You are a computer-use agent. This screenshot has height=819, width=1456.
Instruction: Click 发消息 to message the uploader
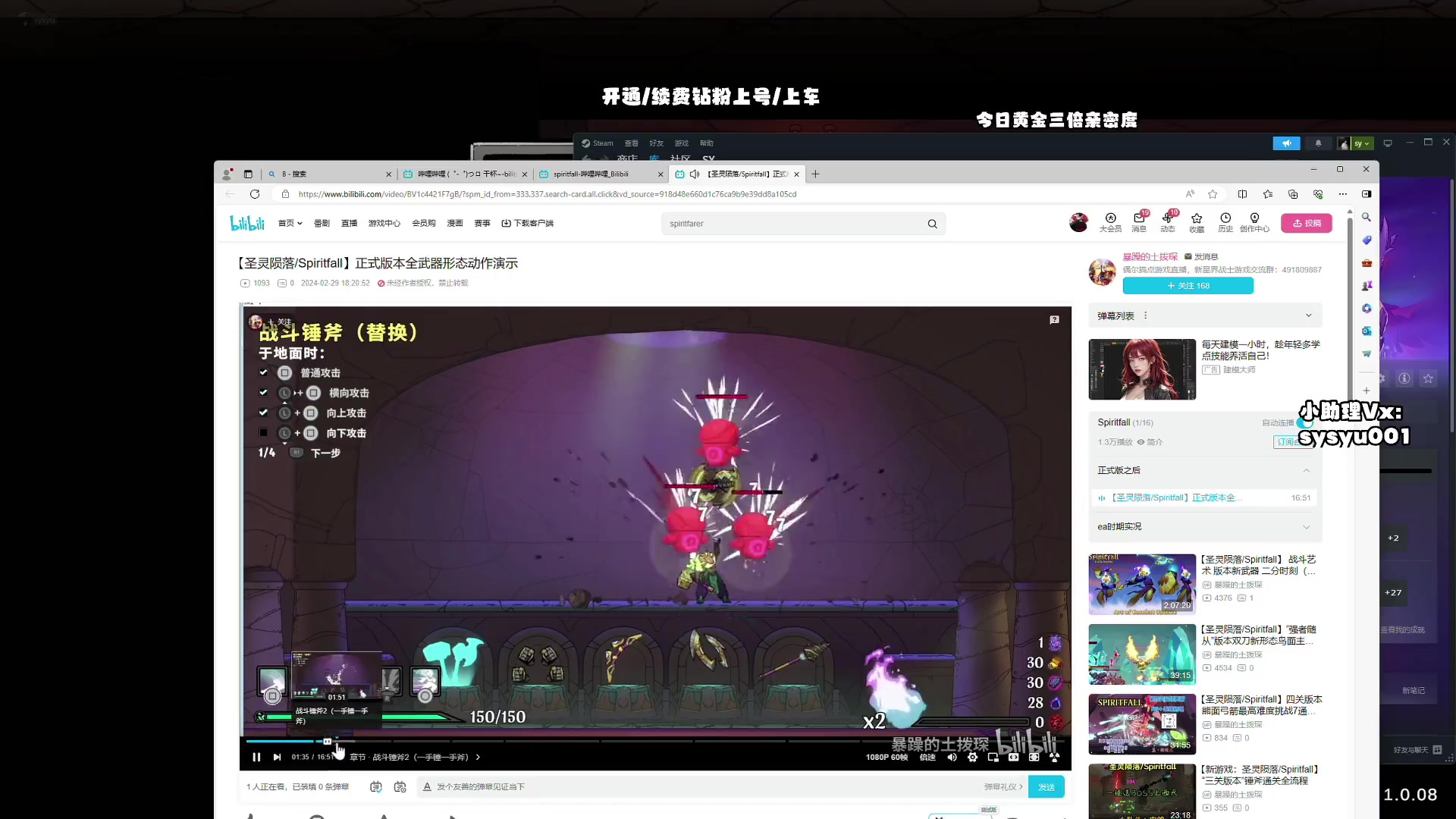[x=1201, y=257]
